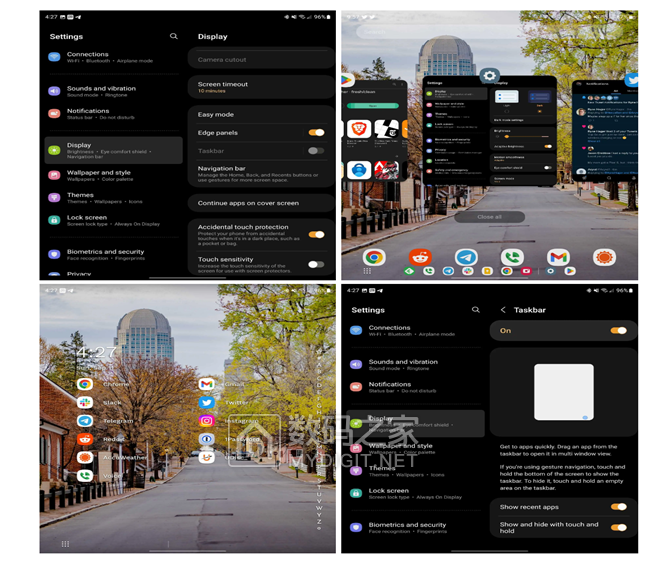The image size is (649, 562).
Task: Open Chrome from recents screen dock
Action: click(374, 257)
